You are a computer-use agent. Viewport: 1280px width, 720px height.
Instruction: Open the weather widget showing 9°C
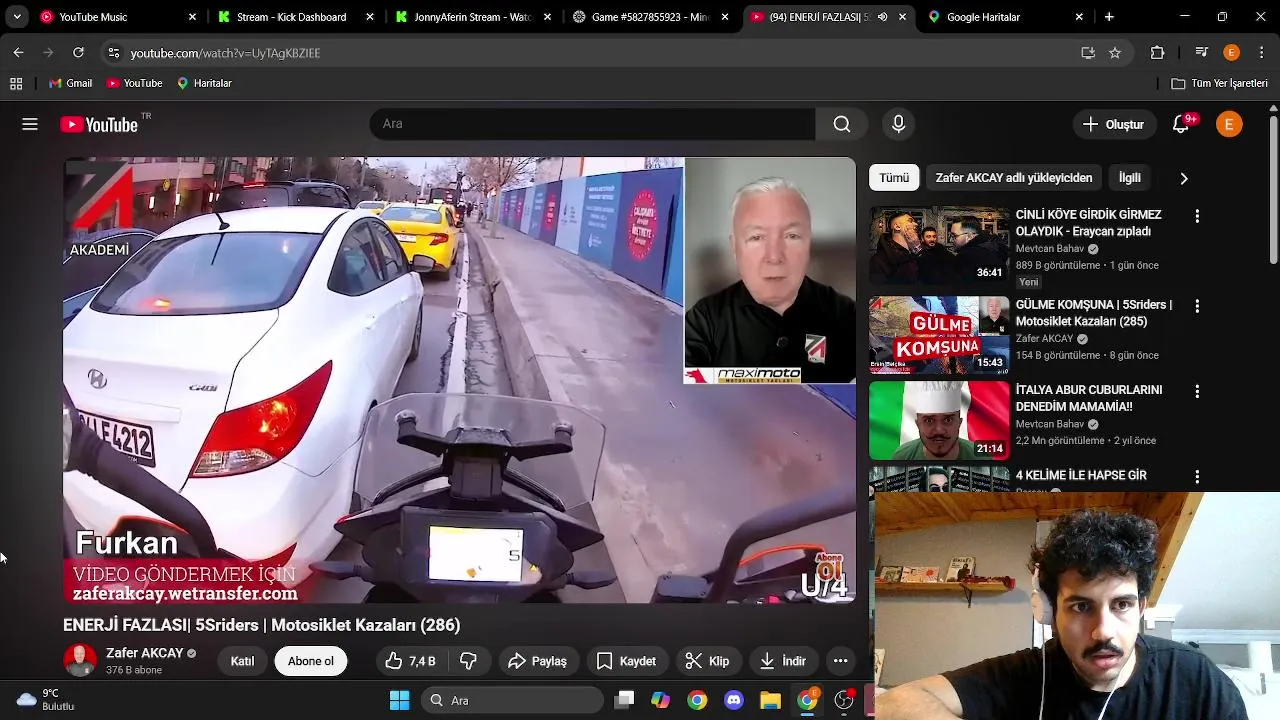tap(46, 700)
